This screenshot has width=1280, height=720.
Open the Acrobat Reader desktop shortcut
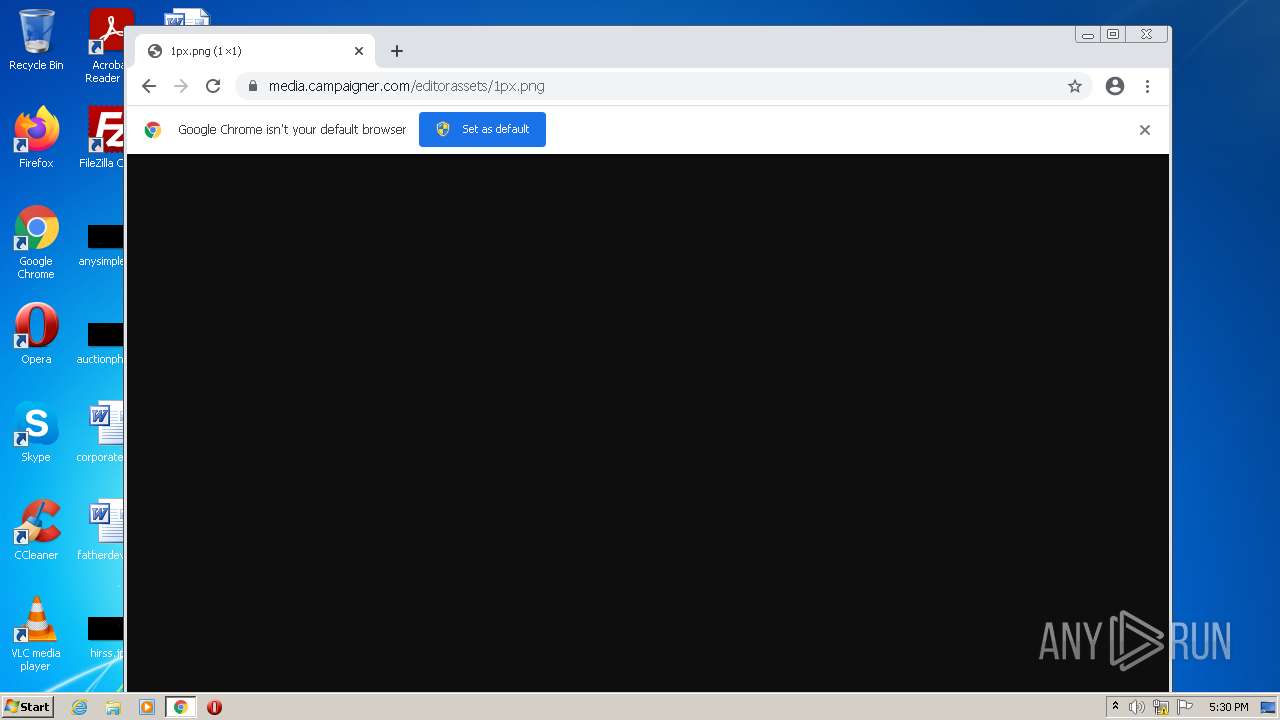(106, 46)
